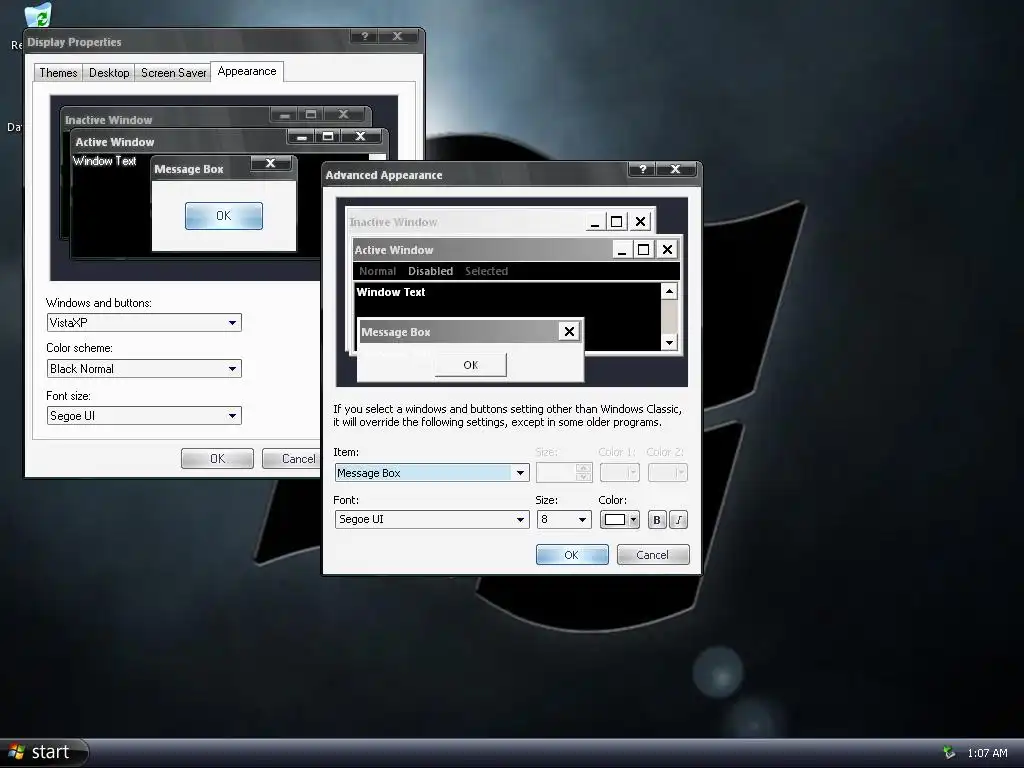Click Window Text in the Advanced Appearance preview
The width and height of the screenshot is (1024, 768).
coord(391,292)
